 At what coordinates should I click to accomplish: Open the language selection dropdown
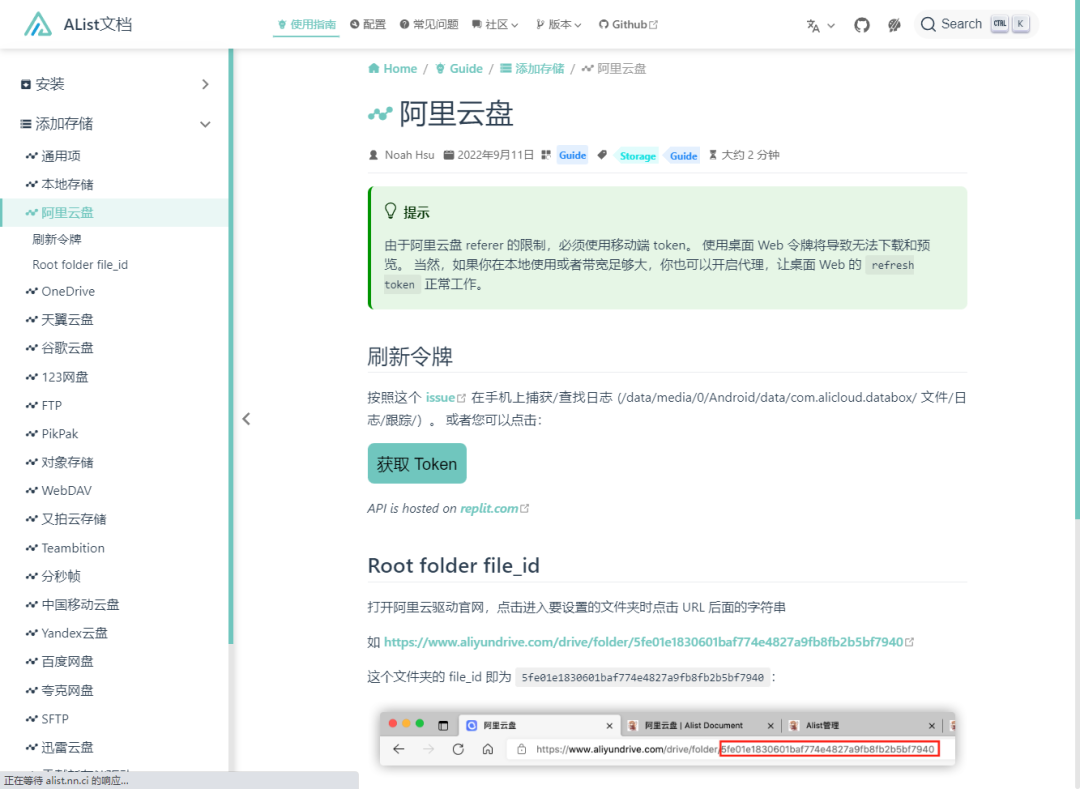(820, 25)
